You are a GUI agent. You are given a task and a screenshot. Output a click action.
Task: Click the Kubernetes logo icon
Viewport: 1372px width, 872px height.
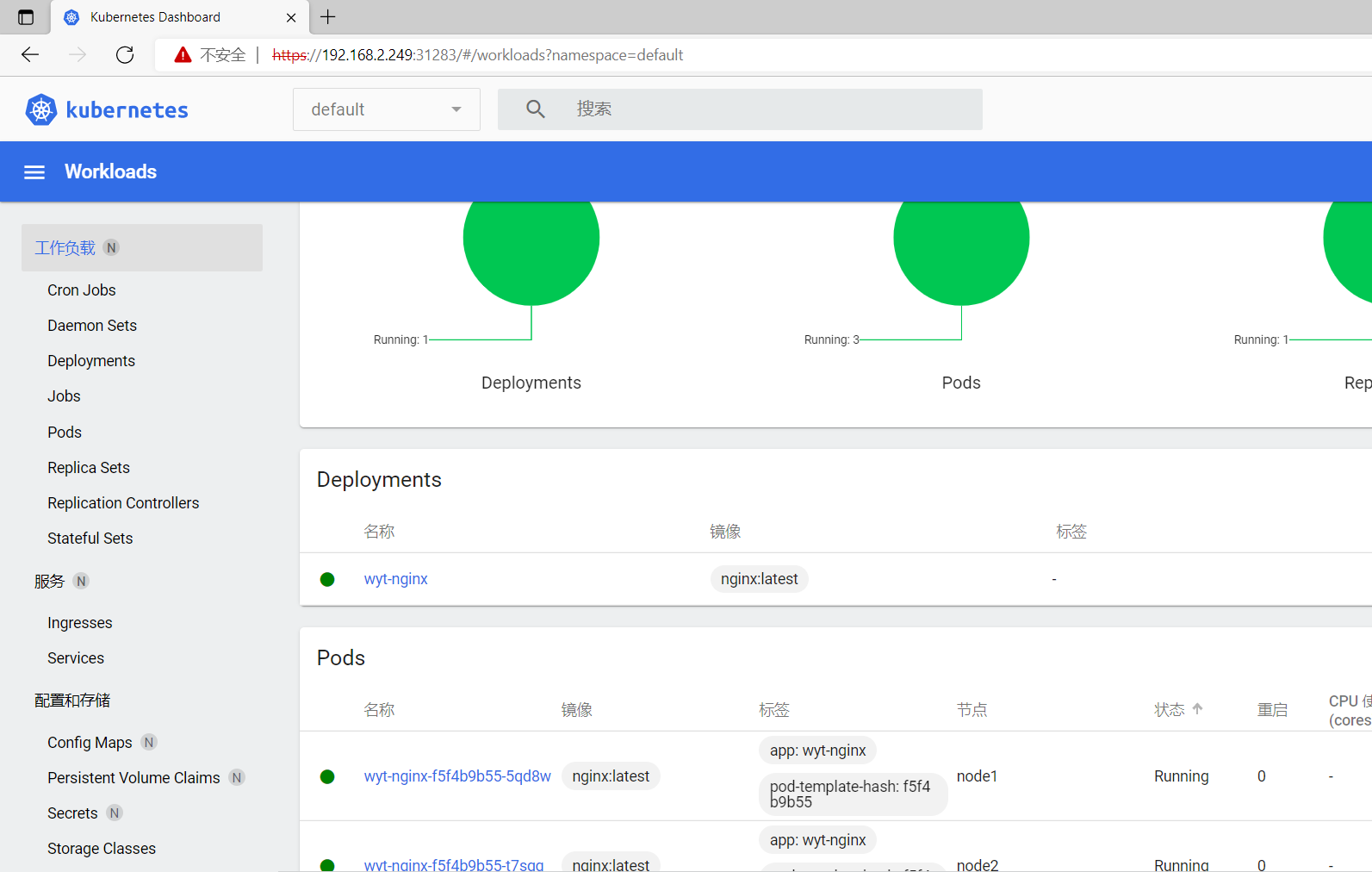click(x=41, y=109)
